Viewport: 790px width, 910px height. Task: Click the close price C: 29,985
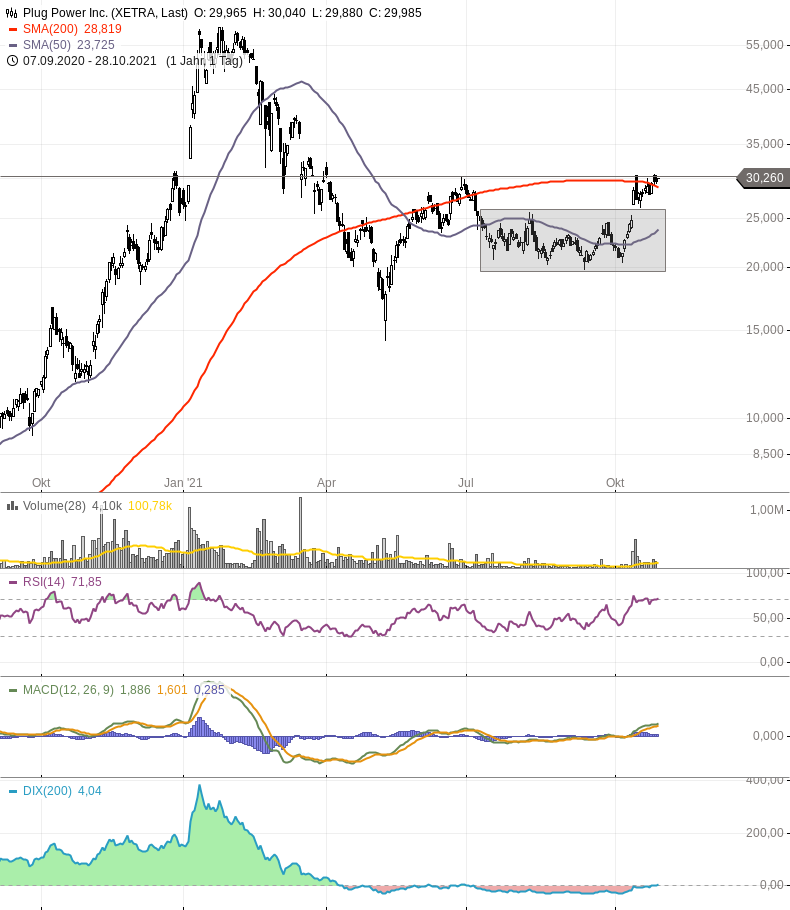[x=395, y=13]
